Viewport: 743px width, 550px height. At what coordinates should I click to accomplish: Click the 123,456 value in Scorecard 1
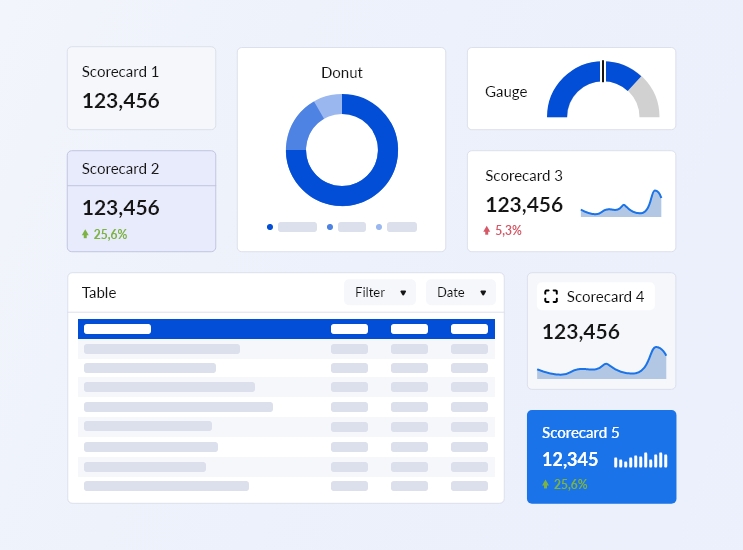[x=120, y=101]
